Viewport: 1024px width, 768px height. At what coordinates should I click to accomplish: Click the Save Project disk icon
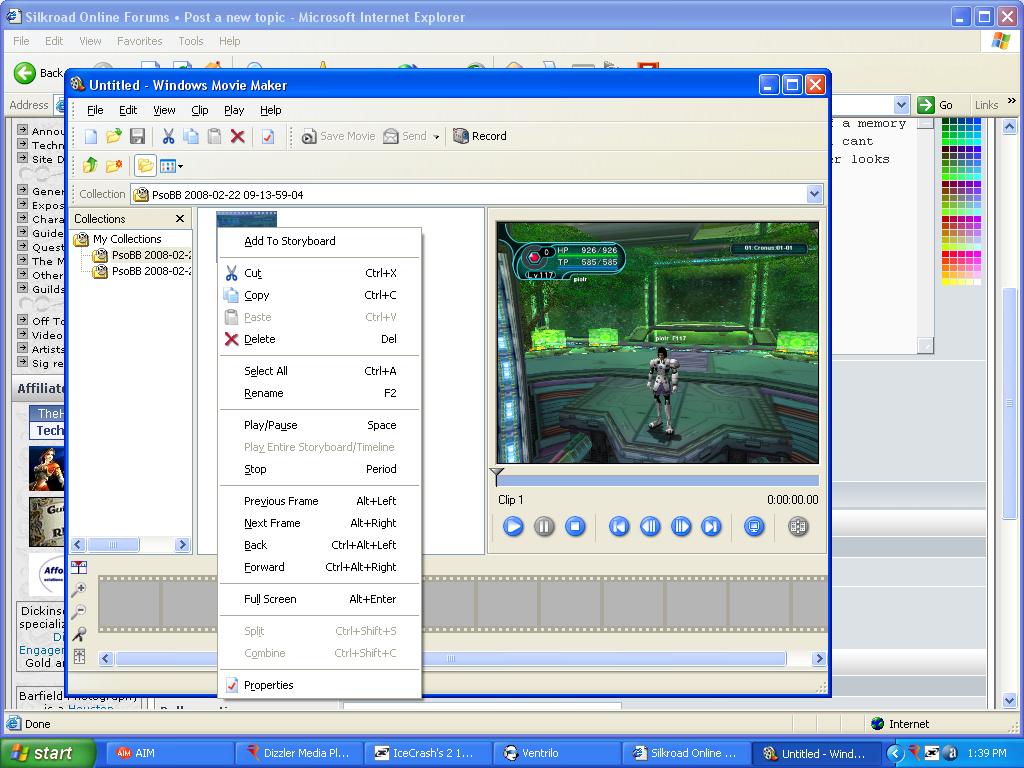coord(139,136)
